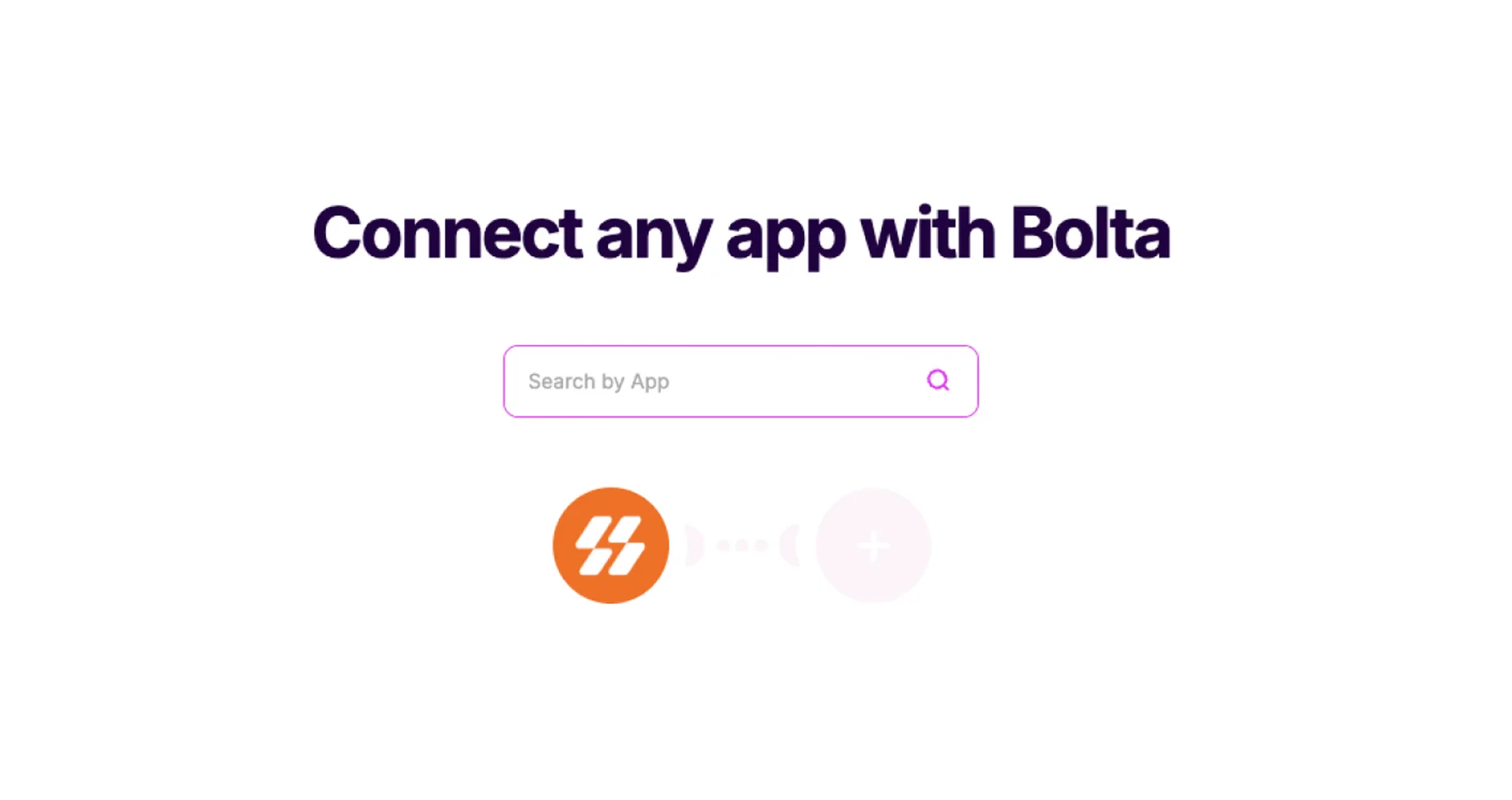Click the magenta magnifier search icon

coord(938,380)
